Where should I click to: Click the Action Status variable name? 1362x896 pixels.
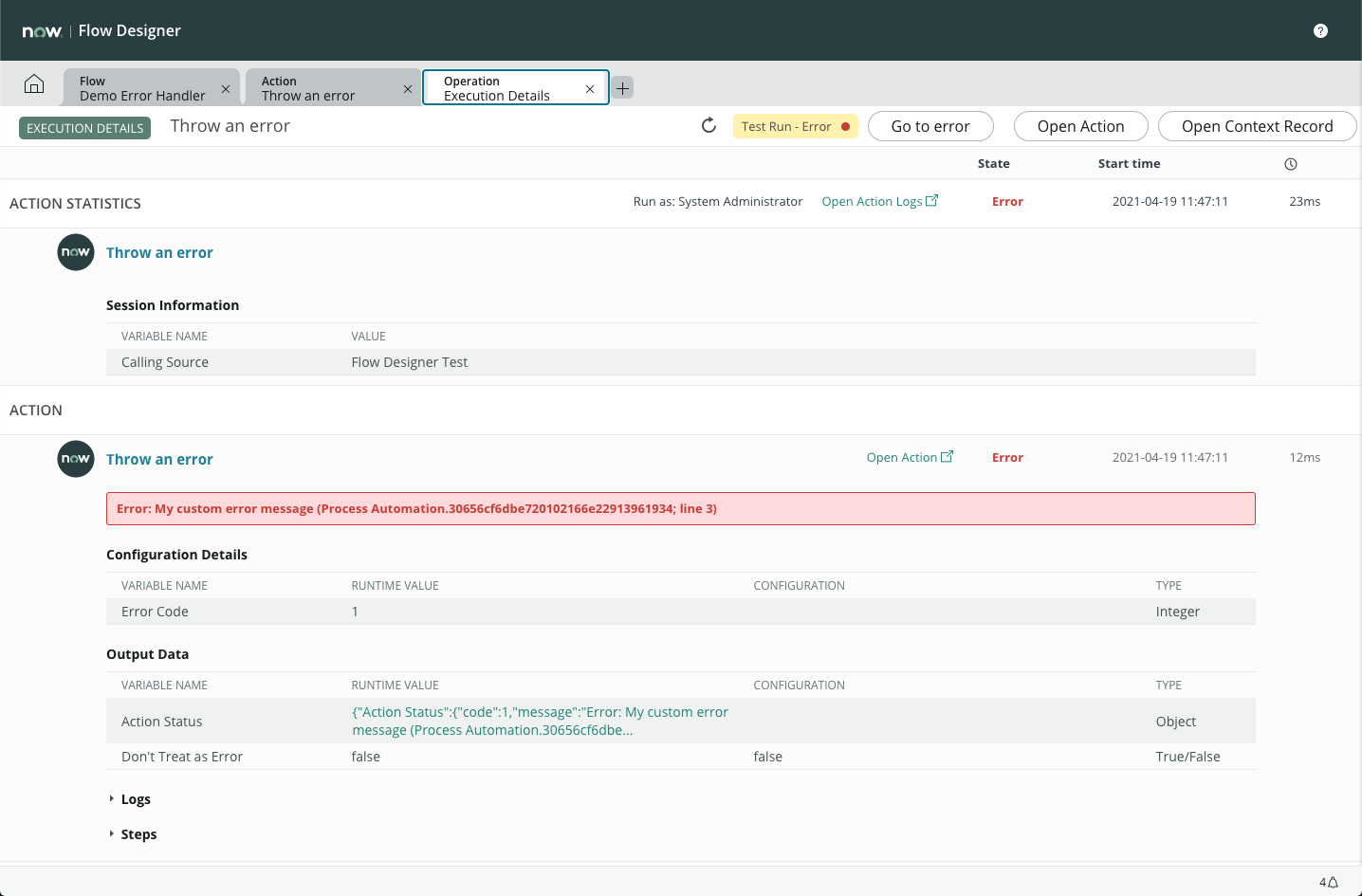161,722
